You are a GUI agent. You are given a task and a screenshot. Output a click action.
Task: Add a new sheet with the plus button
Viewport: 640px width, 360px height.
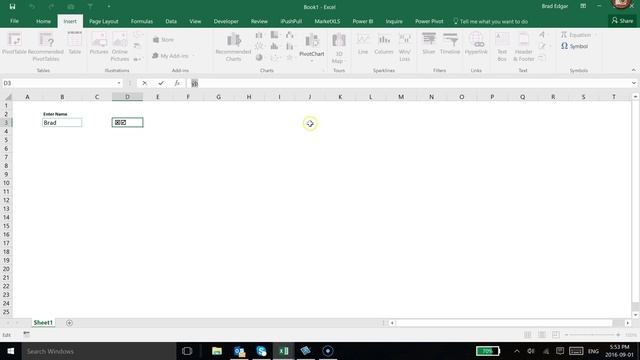pyautogui.click(x=69, y=323)
